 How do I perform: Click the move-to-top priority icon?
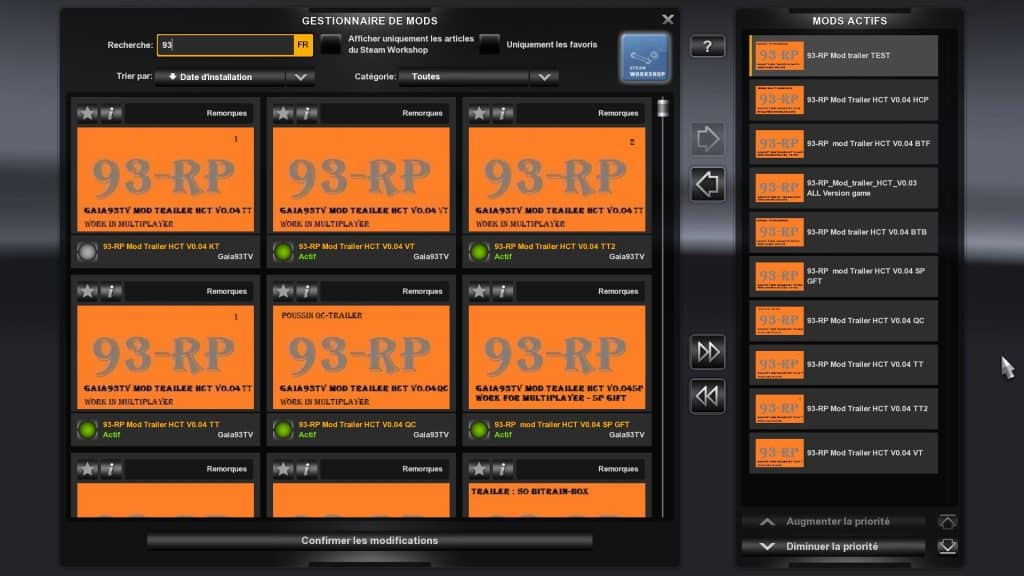[948, 521]
